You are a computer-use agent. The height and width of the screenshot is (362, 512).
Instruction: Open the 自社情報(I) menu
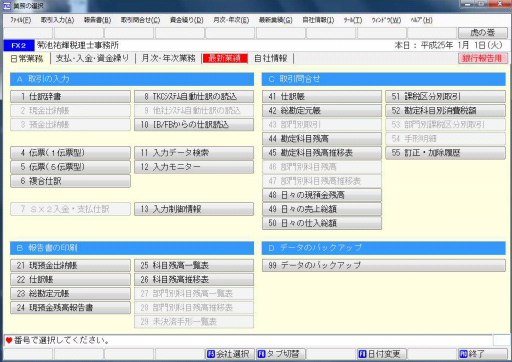pyautogui.click(x=318, y=20)
